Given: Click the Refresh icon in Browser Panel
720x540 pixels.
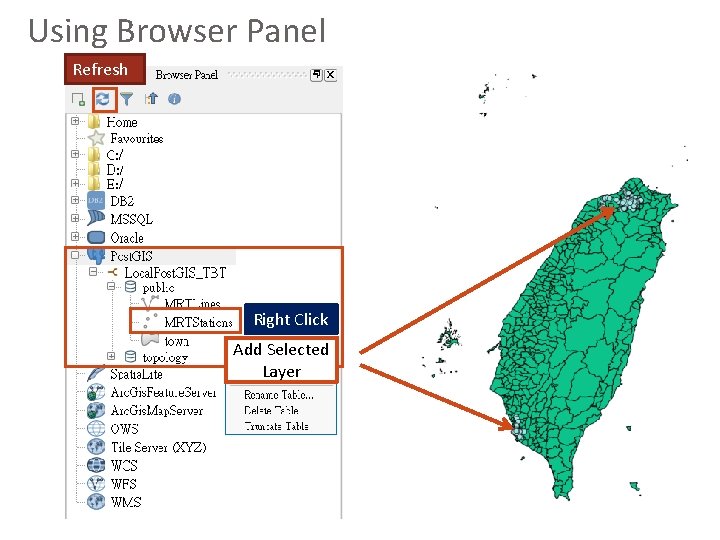Looking at the screenshot, I should (103, 99).
